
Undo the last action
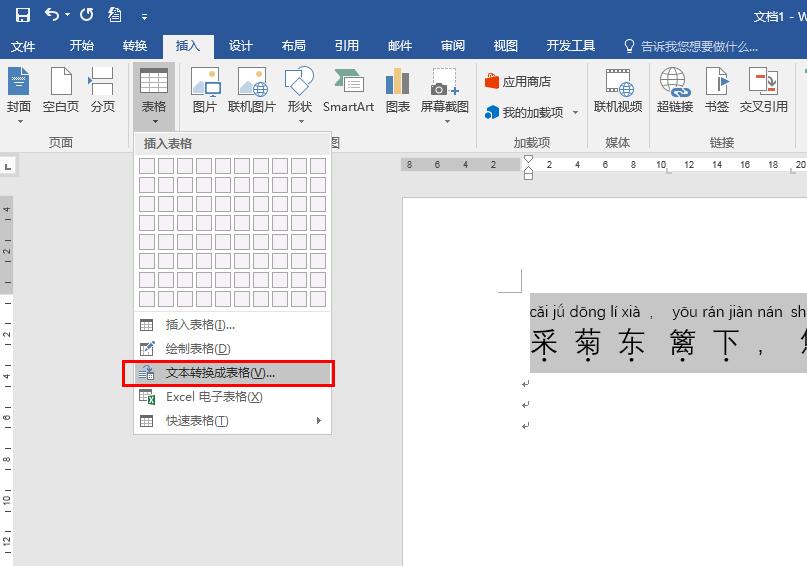point(51,14)
